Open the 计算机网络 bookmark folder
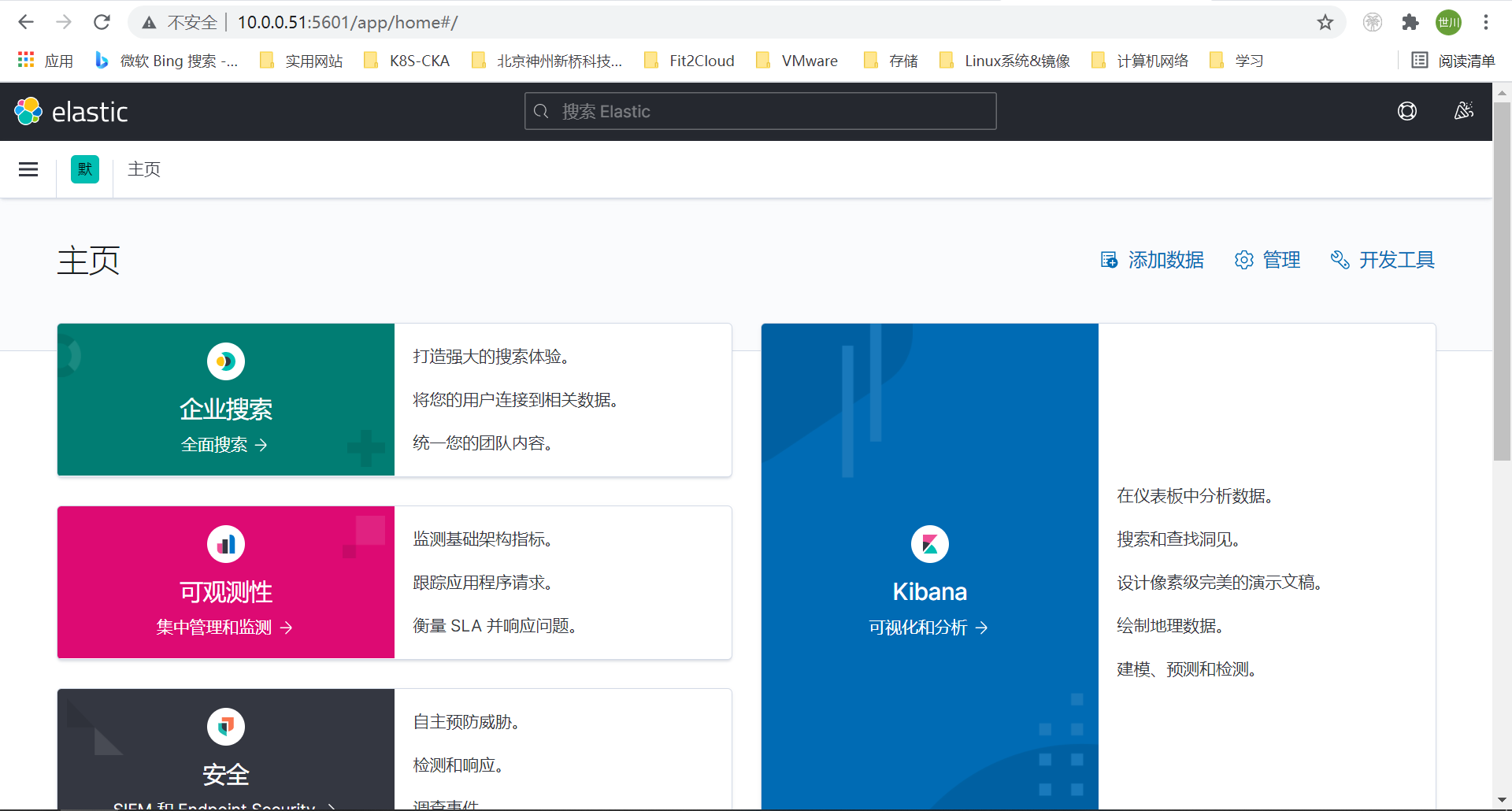 [1140, 61]
